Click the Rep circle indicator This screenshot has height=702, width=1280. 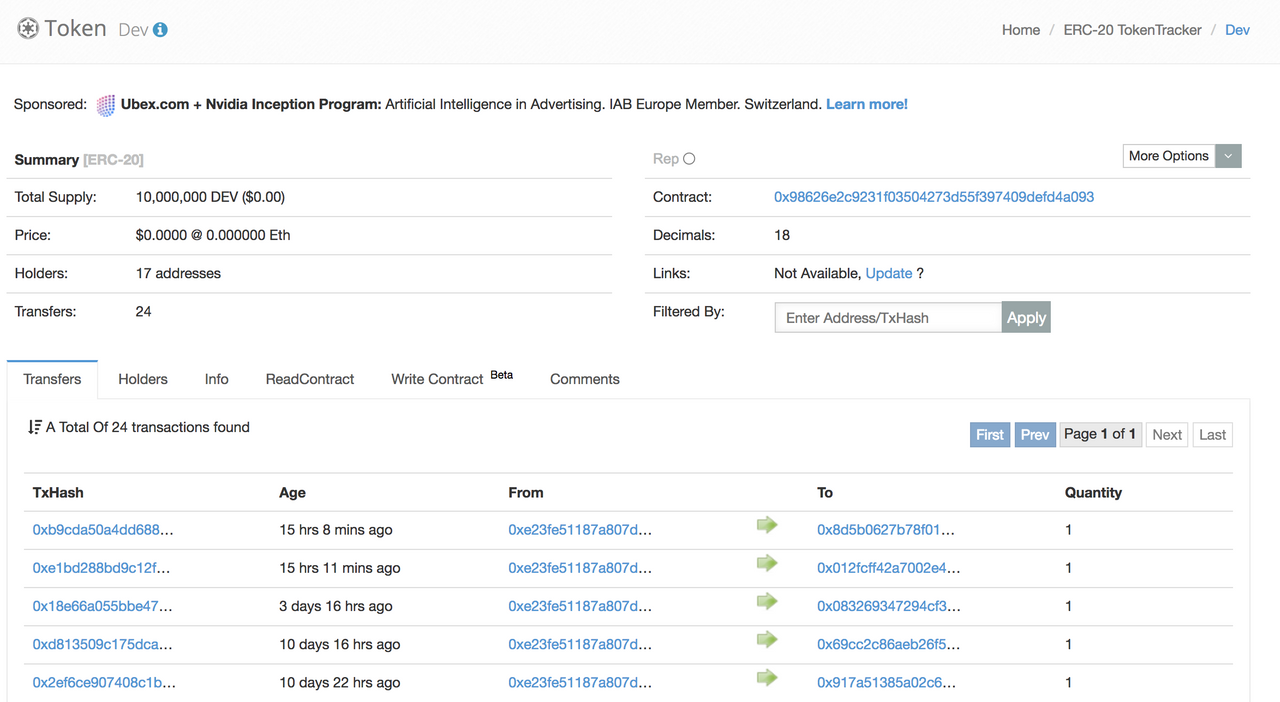(x=689, y=159)
